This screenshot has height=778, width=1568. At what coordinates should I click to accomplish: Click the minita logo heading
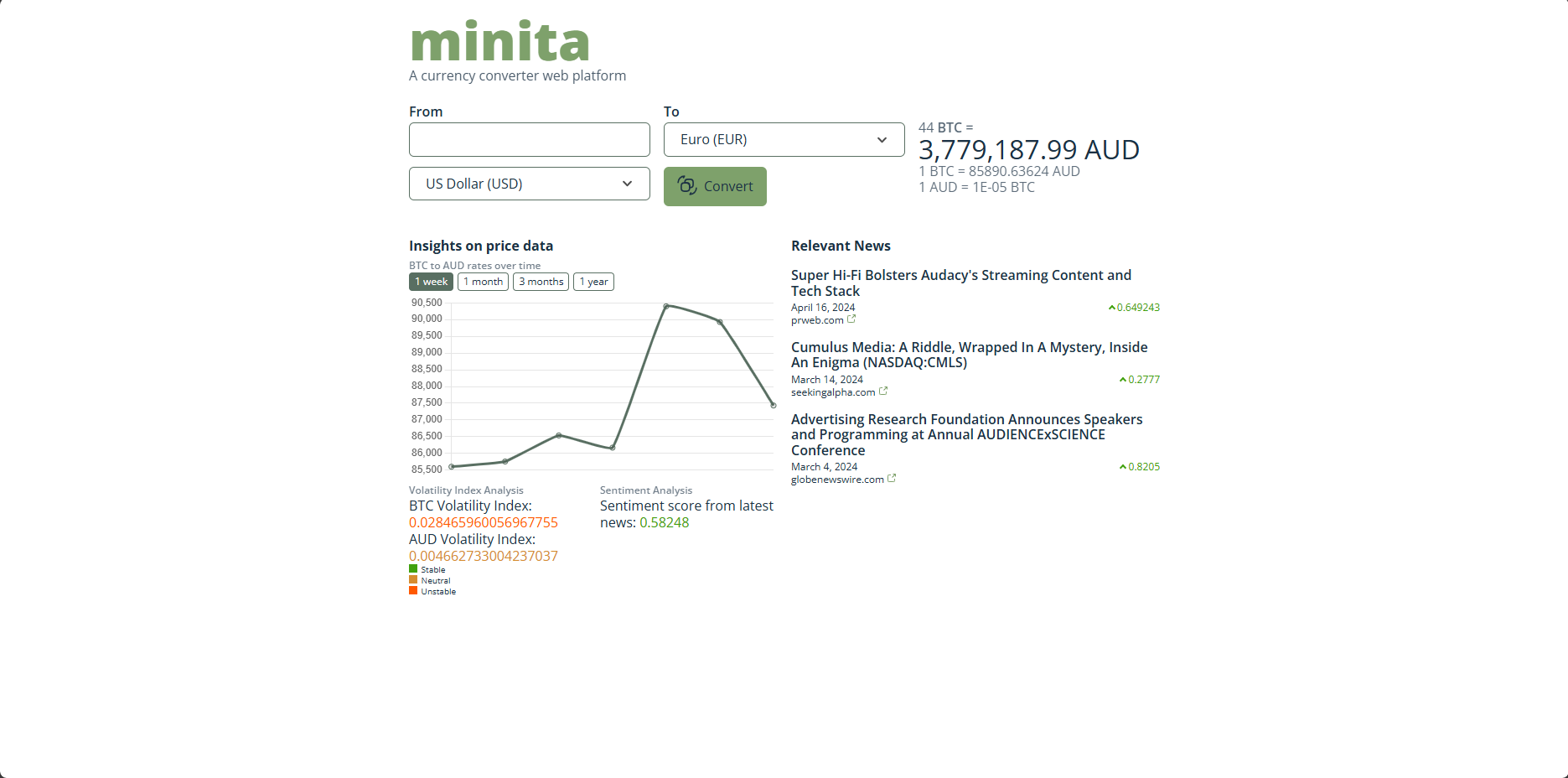point(500,41)
